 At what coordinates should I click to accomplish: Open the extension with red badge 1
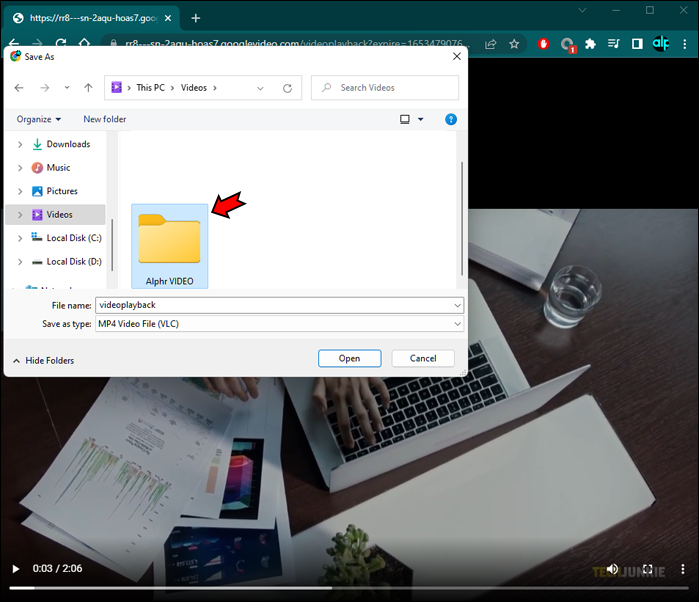point(568,45)
